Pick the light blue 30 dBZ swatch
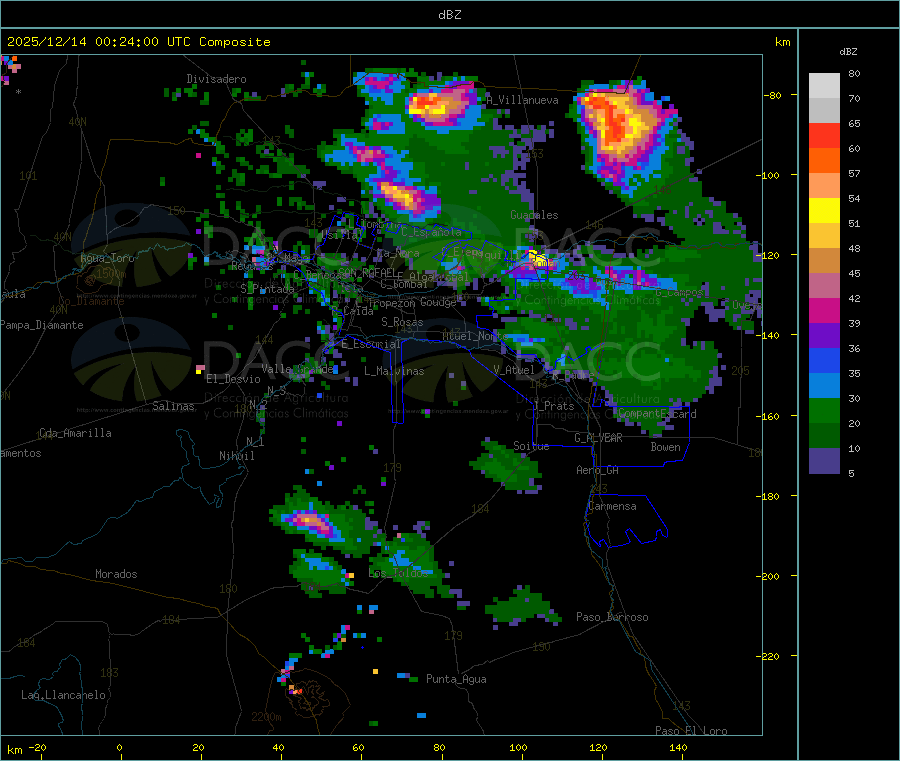The width and height of the screenshot is (900, 761). point(824,386)
